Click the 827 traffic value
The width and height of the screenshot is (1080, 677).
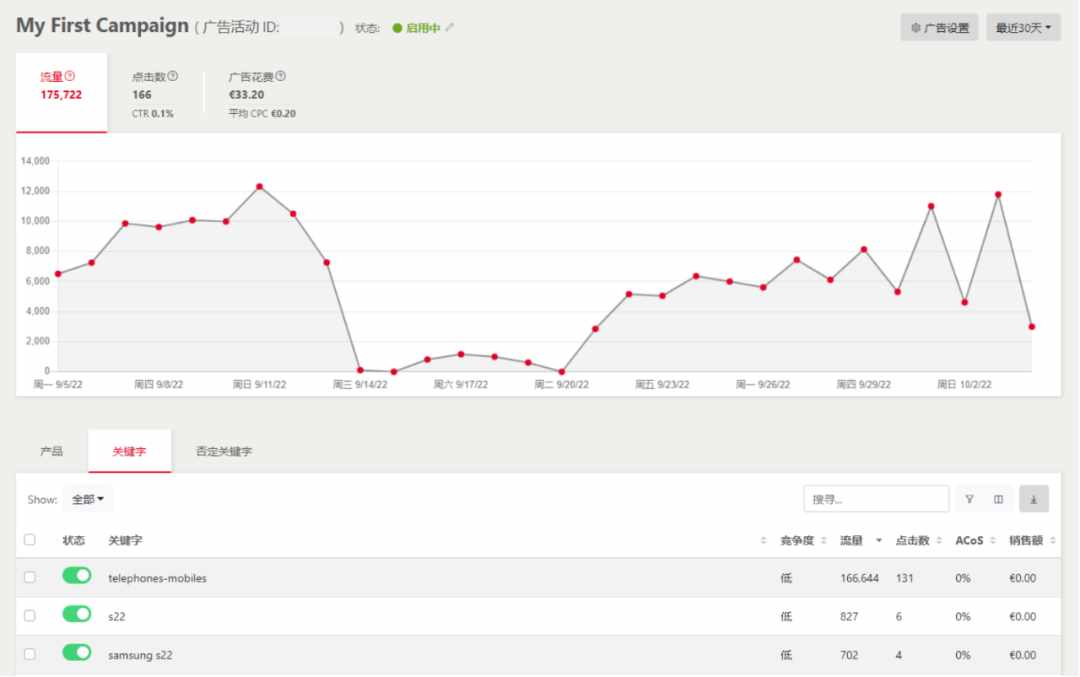(849, 616)
